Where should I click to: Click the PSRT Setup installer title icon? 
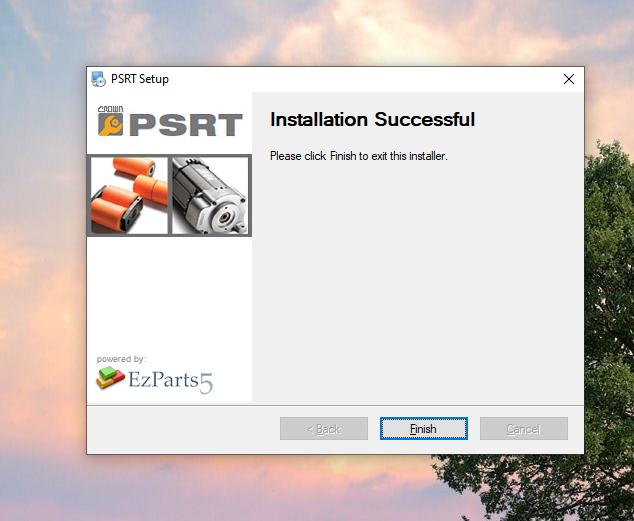(x=98, y=79)
